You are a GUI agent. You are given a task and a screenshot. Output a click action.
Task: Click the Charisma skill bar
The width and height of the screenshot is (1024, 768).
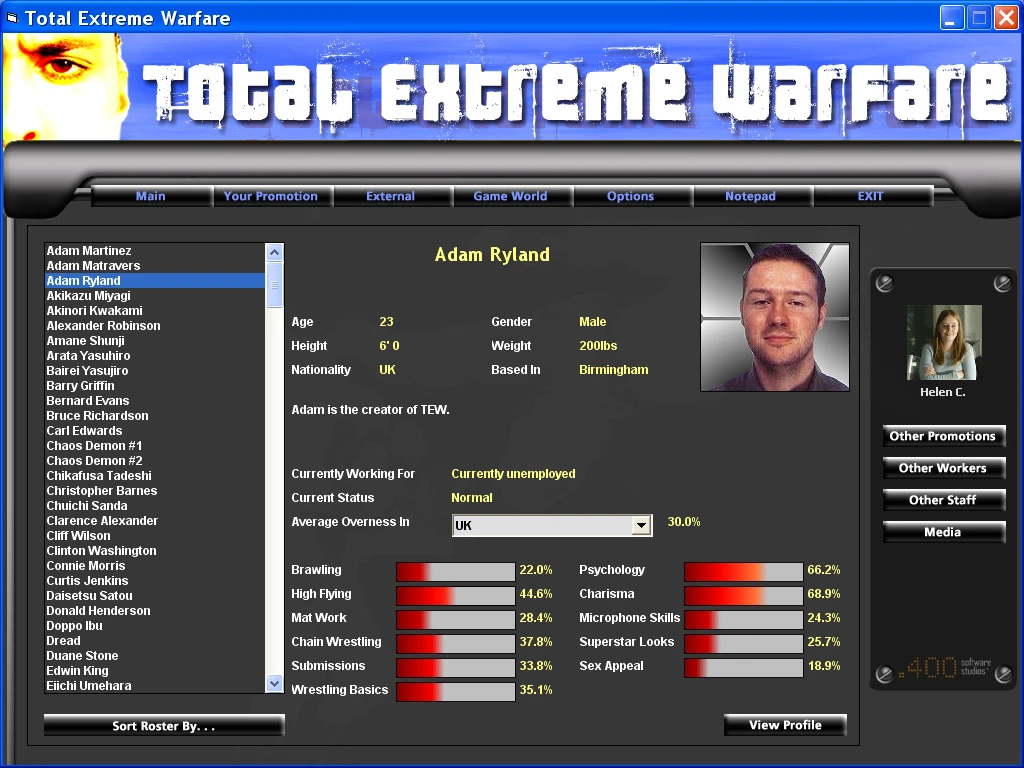click(x=743, y=596)
